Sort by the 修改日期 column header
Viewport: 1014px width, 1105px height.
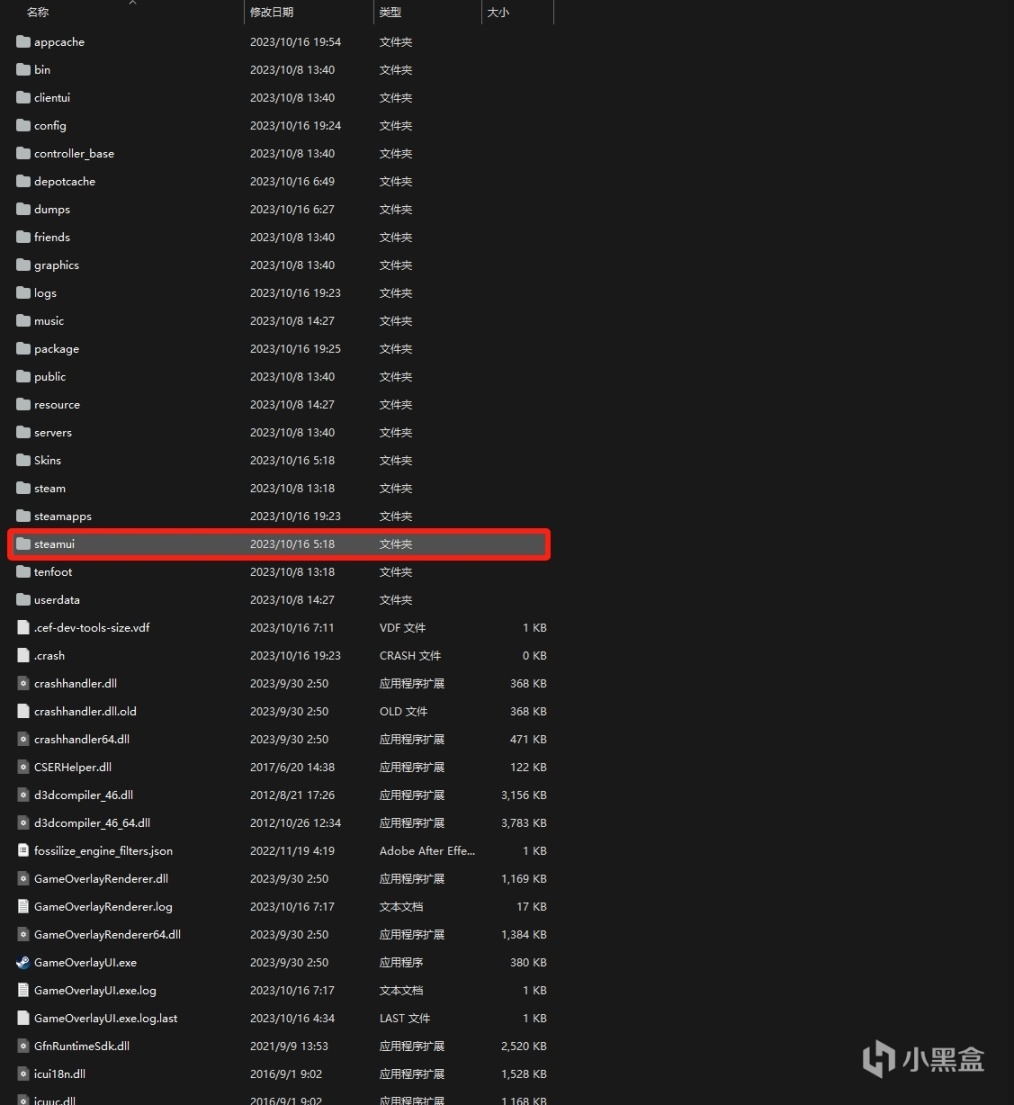273,12
